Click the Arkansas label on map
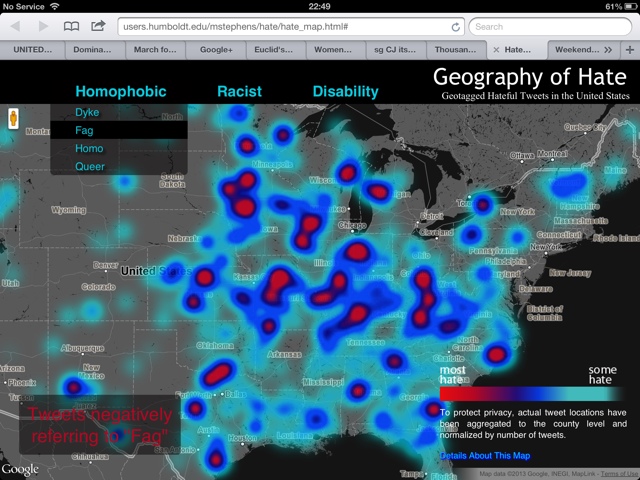Viewport: 640px width, 480px height. click(284, 354)
